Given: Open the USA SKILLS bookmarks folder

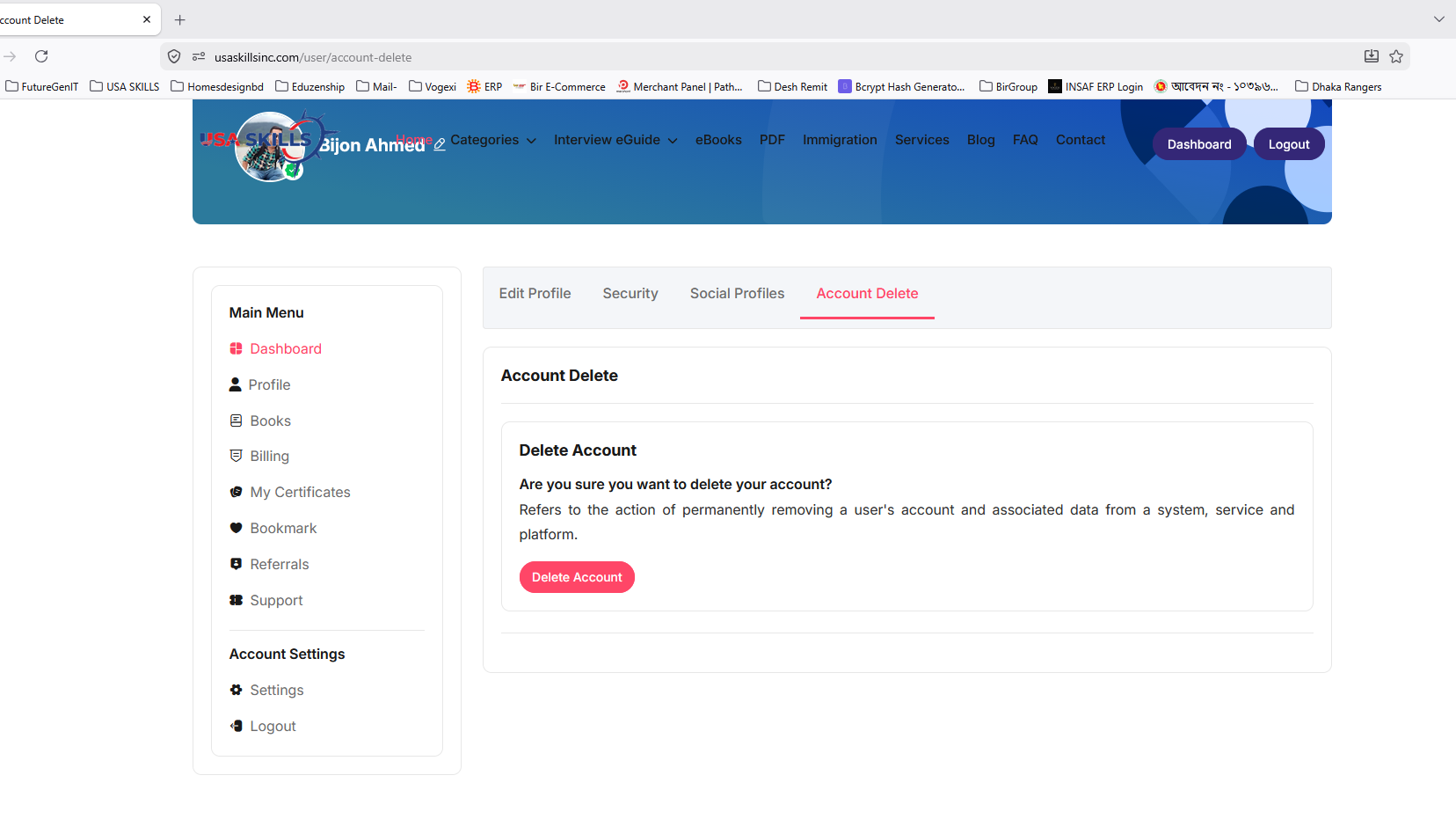Looking at the screenshot, I should [125, 86].
